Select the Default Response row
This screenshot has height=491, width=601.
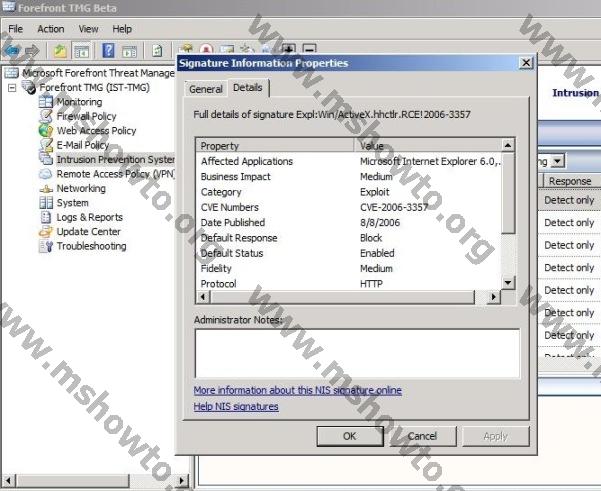coord(349,238)
